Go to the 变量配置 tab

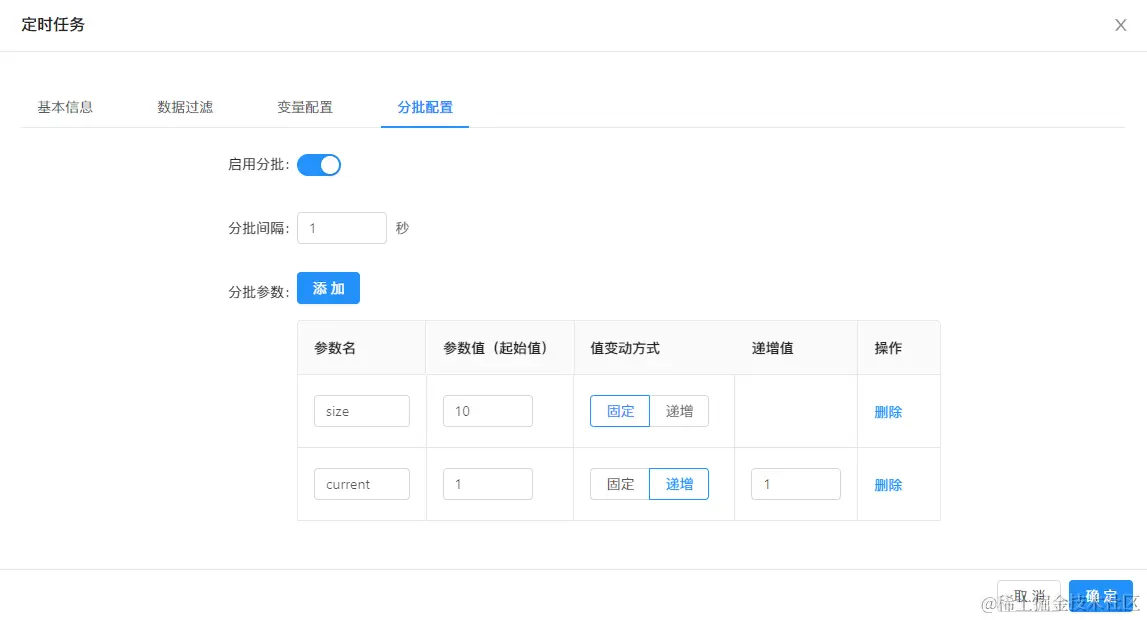[305, 107]
